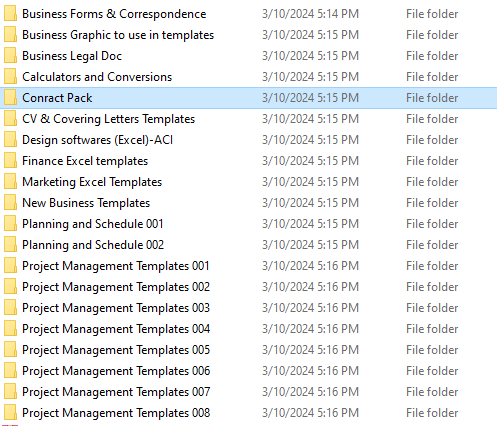Image resolution: width=497 pixels, height=426 pixels.
Task: Click the Calculators and Conversions folder name
Action: tap(97, 77)
